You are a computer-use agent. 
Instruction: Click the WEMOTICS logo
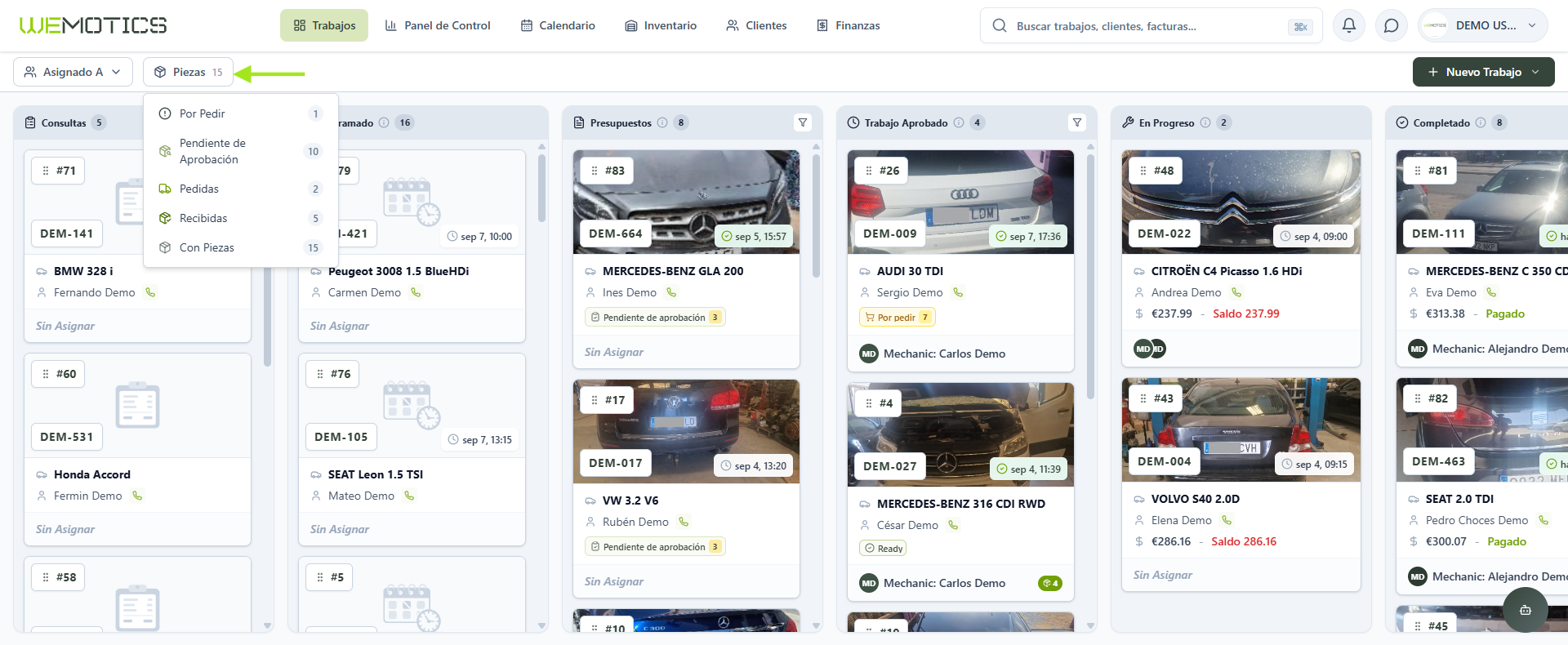93,25
